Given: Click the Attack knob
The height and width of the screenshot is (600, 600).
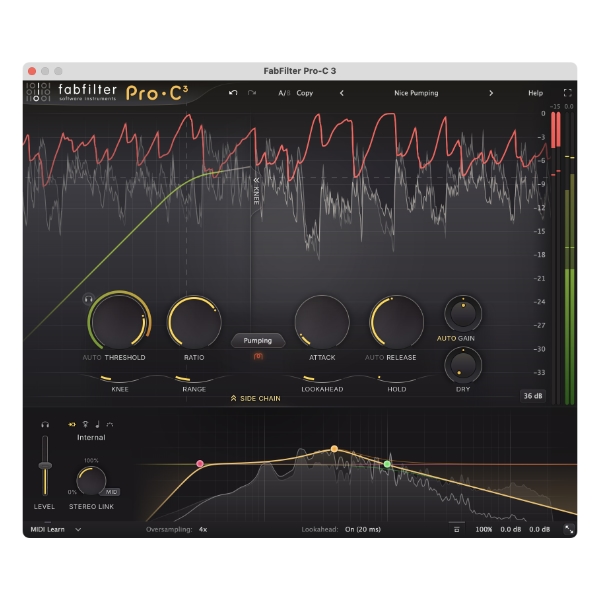Looking at the screenshot, I should [x=322, y=321].
